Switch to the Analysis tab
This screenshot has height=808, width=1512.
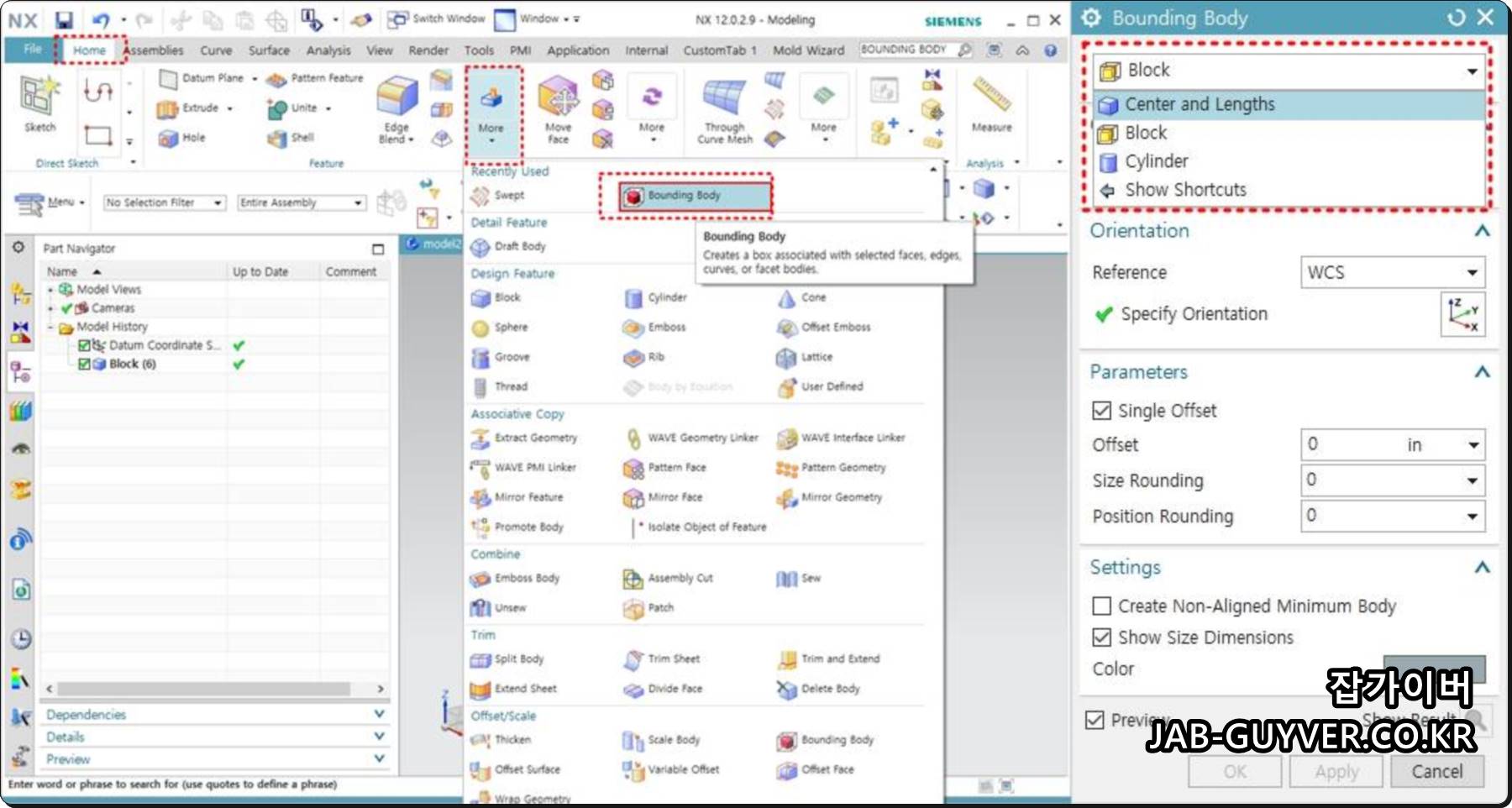pos(328,51)
